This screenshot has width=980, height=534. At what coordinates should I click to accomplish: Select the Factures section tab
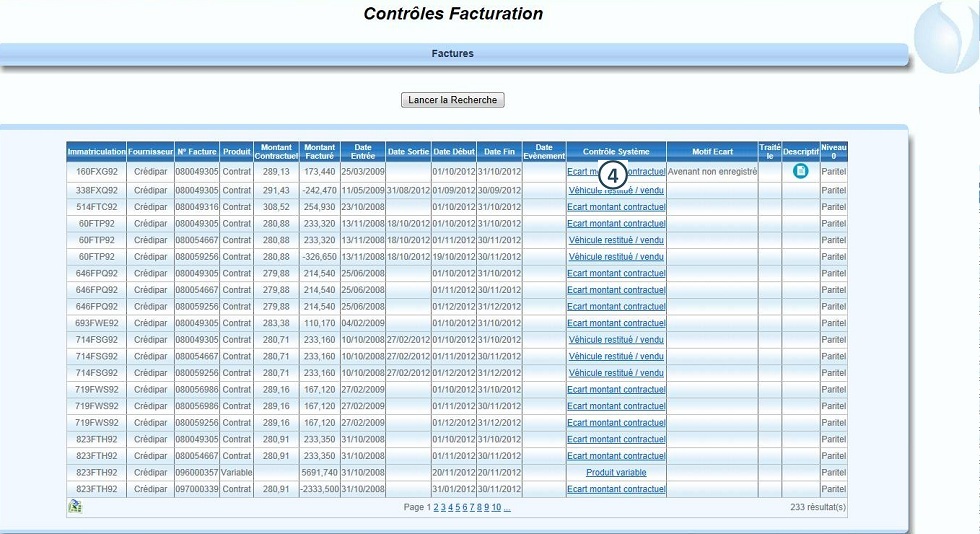[452, 53]
